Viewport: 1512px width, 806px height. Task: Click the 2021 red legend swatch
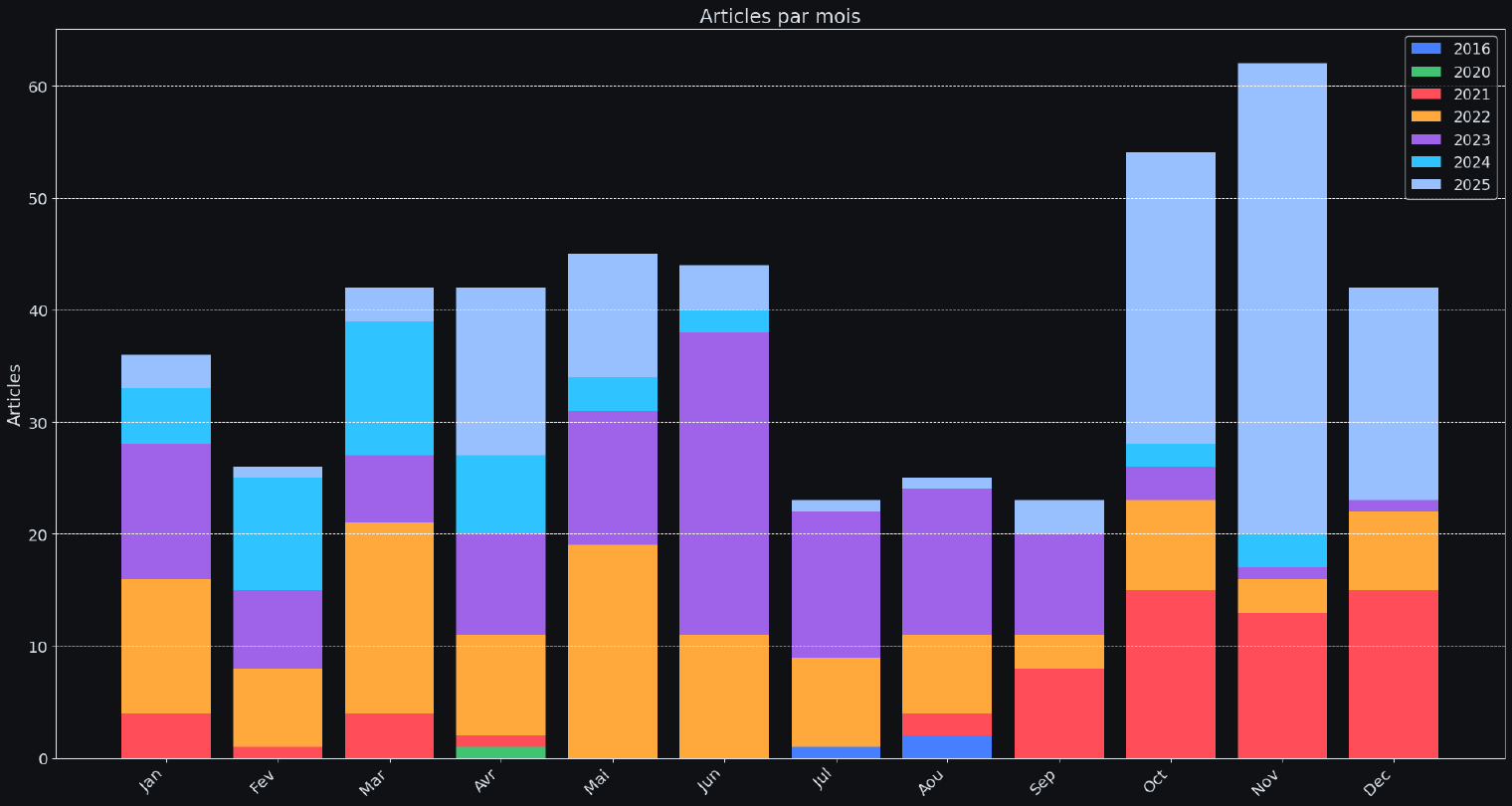point(1425,95)
